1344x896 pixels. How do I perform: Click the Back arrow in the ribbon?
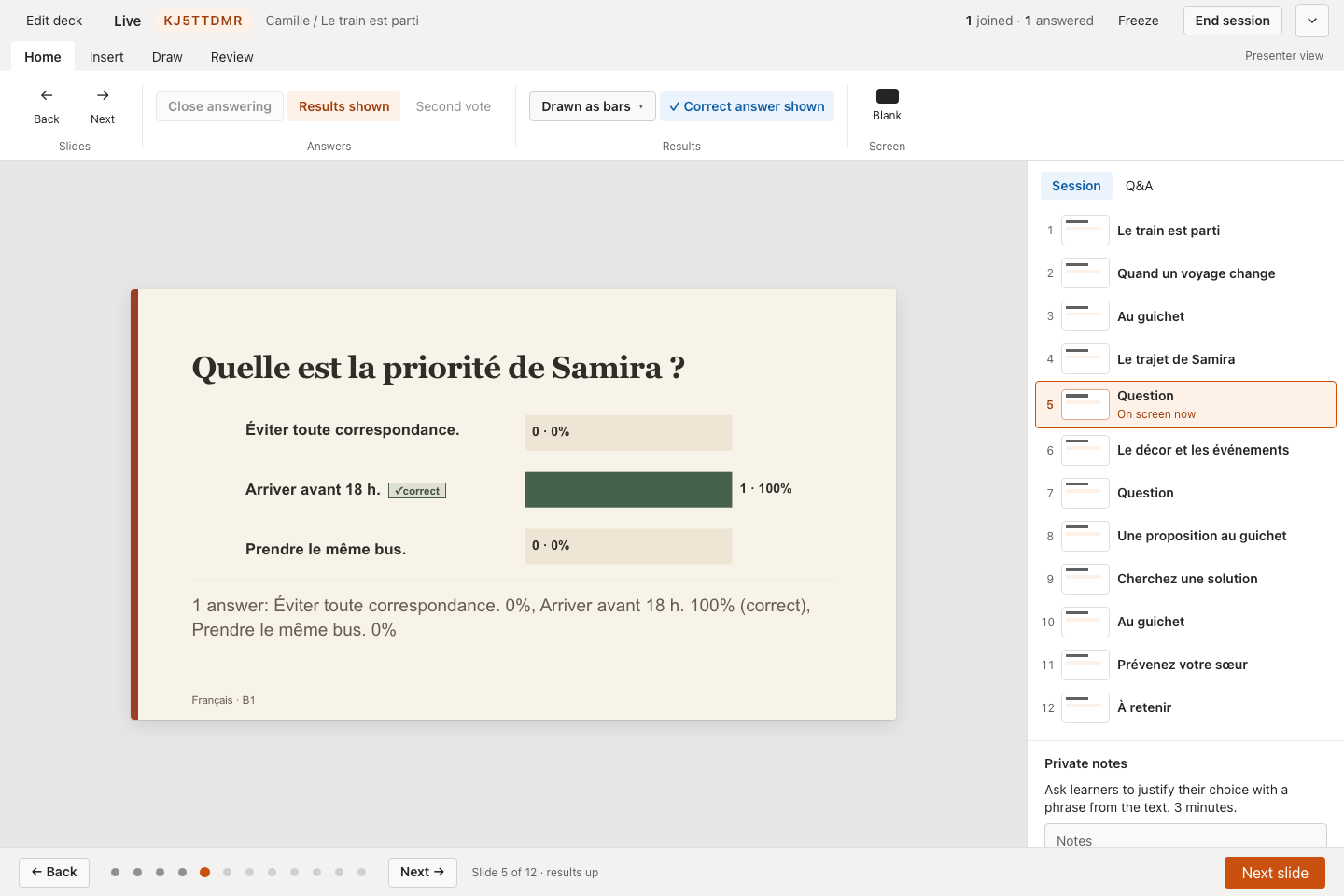tap(47, 105)
